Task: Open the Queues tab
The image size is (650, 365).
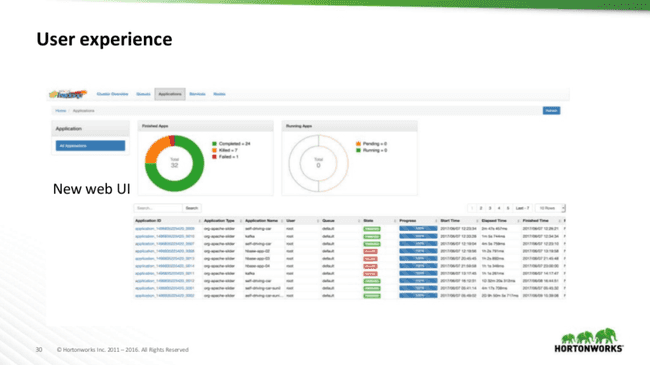Action: click(143, 94)
